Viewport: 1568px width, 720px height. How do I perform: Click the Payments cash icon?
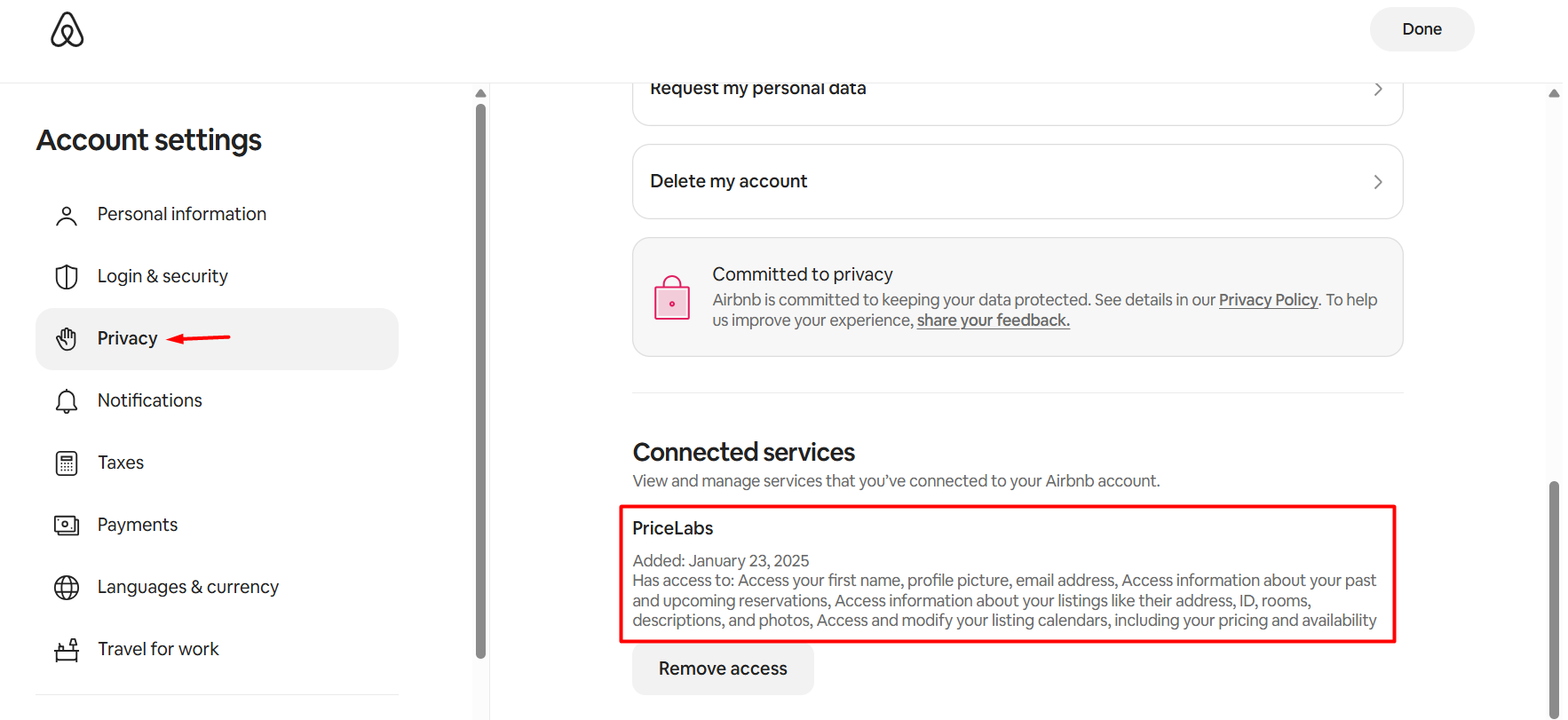click(x=67, y=526)
